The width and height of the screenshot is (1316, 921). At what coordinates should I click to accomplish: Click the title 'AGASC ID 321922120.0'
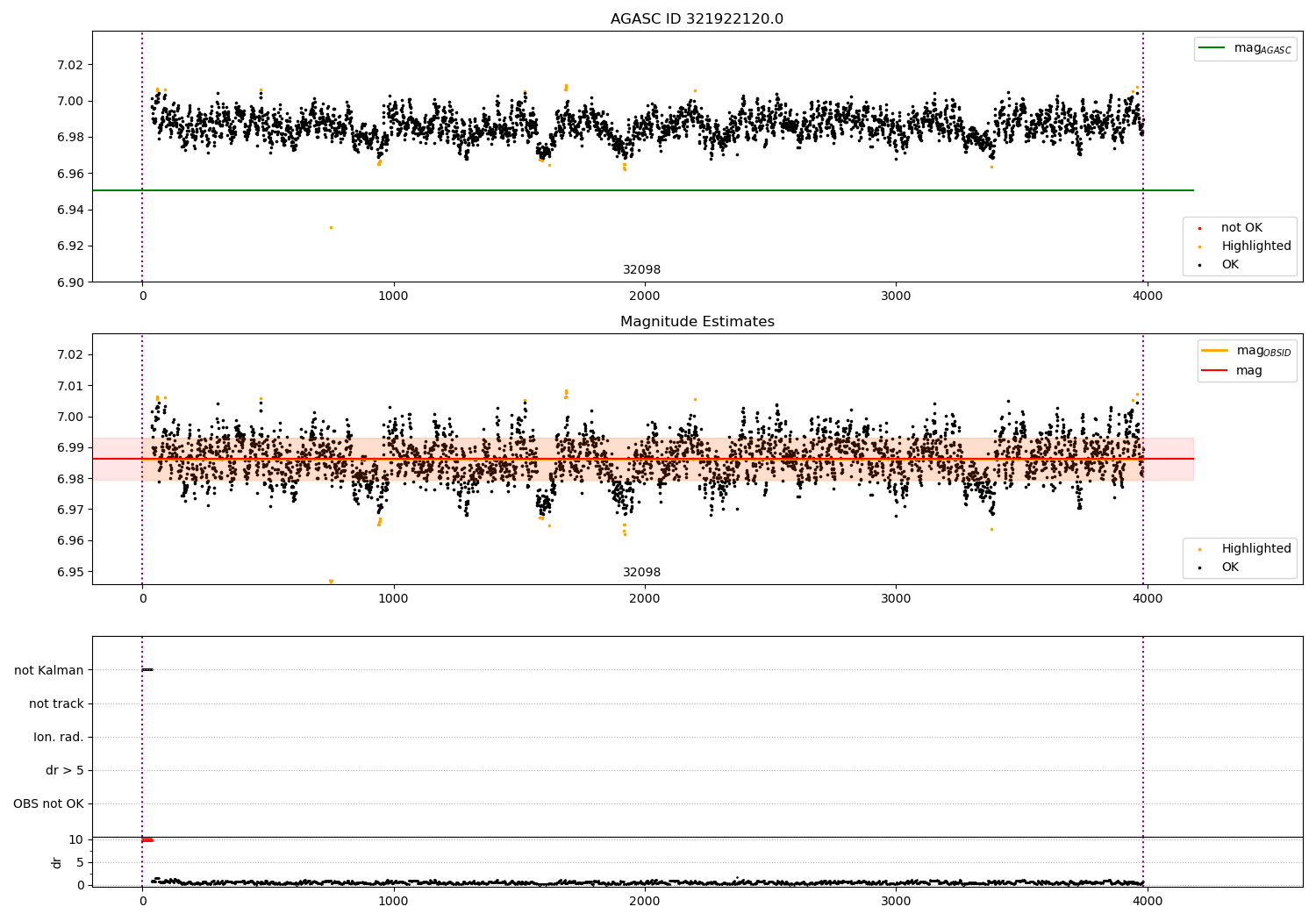tap(697, 19)
